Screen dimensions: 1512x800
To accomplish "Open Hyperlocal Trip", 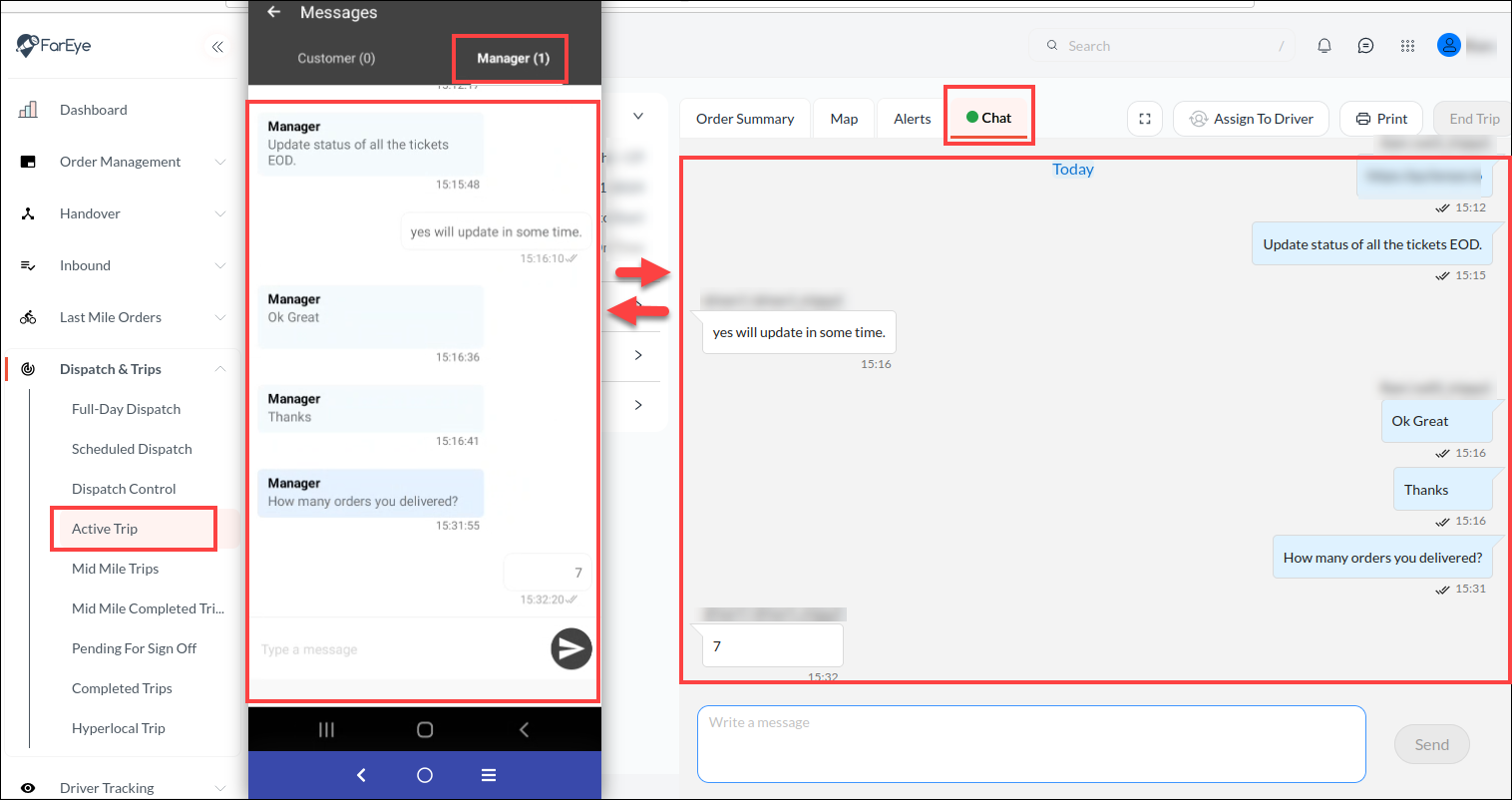I will point(119,728).
